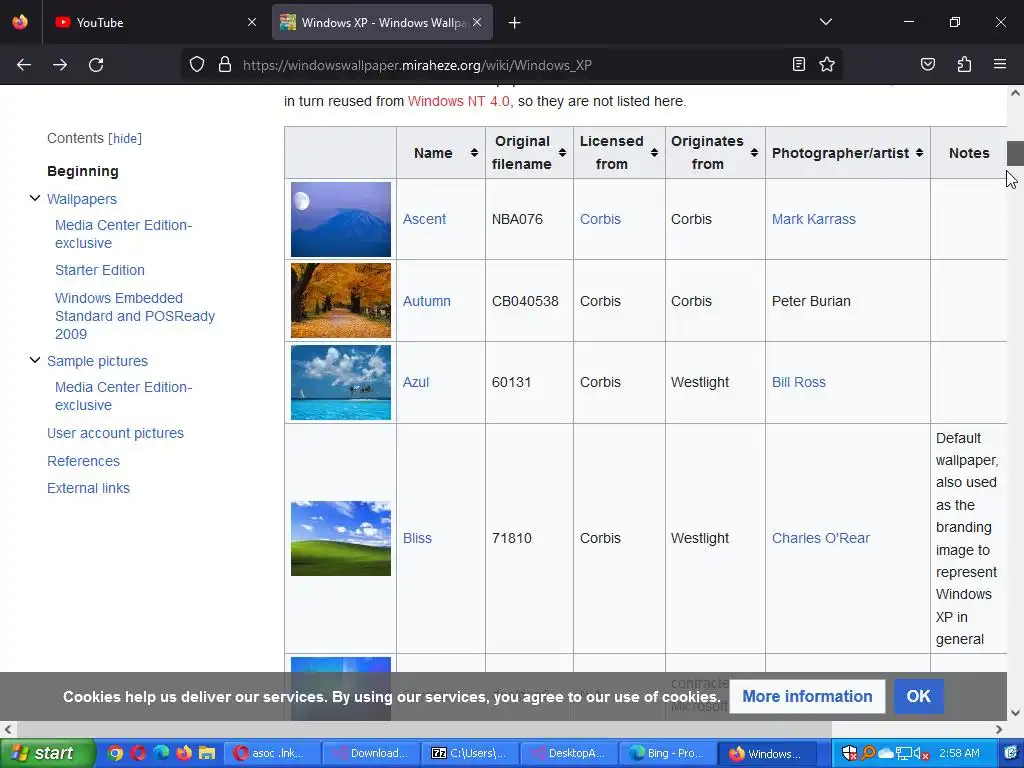Open the Autumn name link

(426, 301)
